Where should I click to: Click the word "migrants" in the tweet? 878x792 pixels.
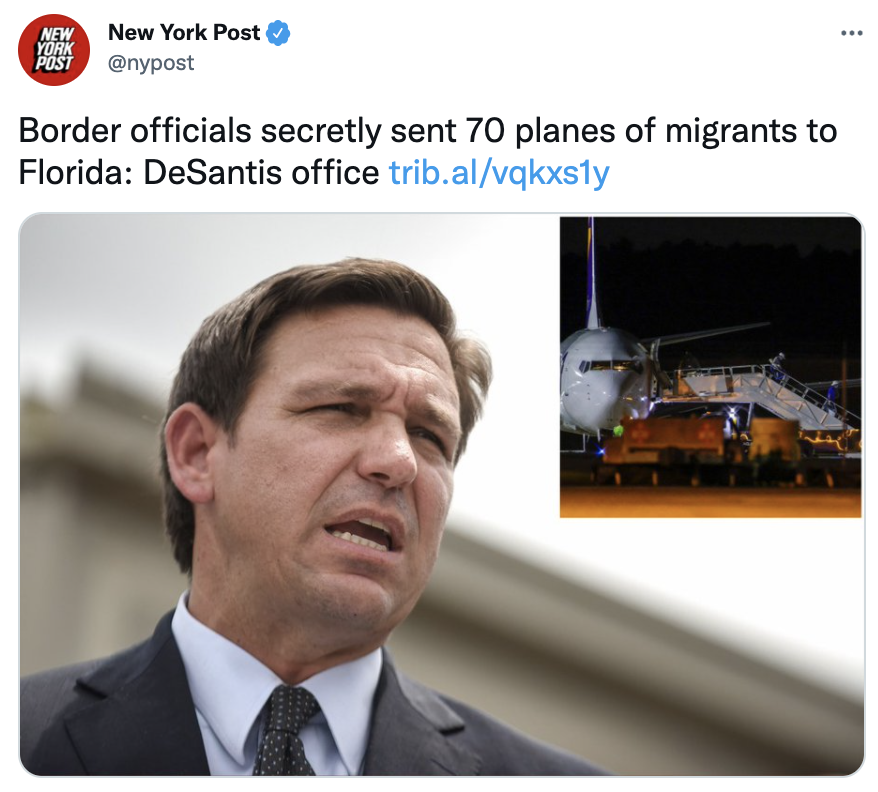[x=731, y=132]
